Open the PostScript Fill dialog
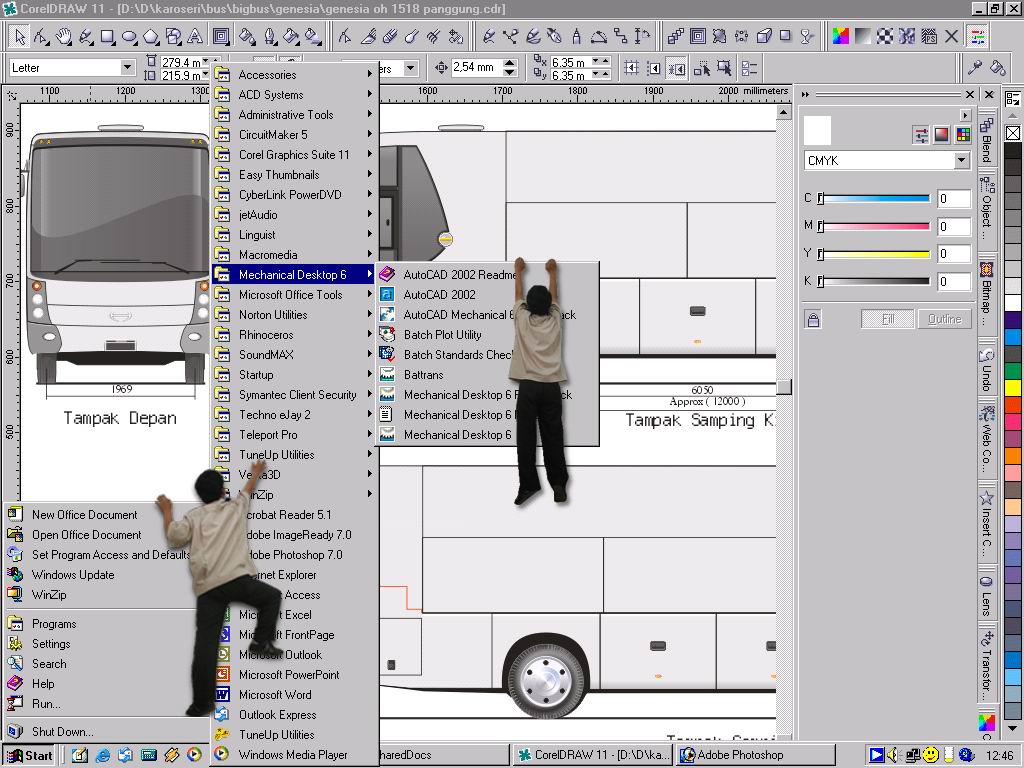 [x=929, y=37]
